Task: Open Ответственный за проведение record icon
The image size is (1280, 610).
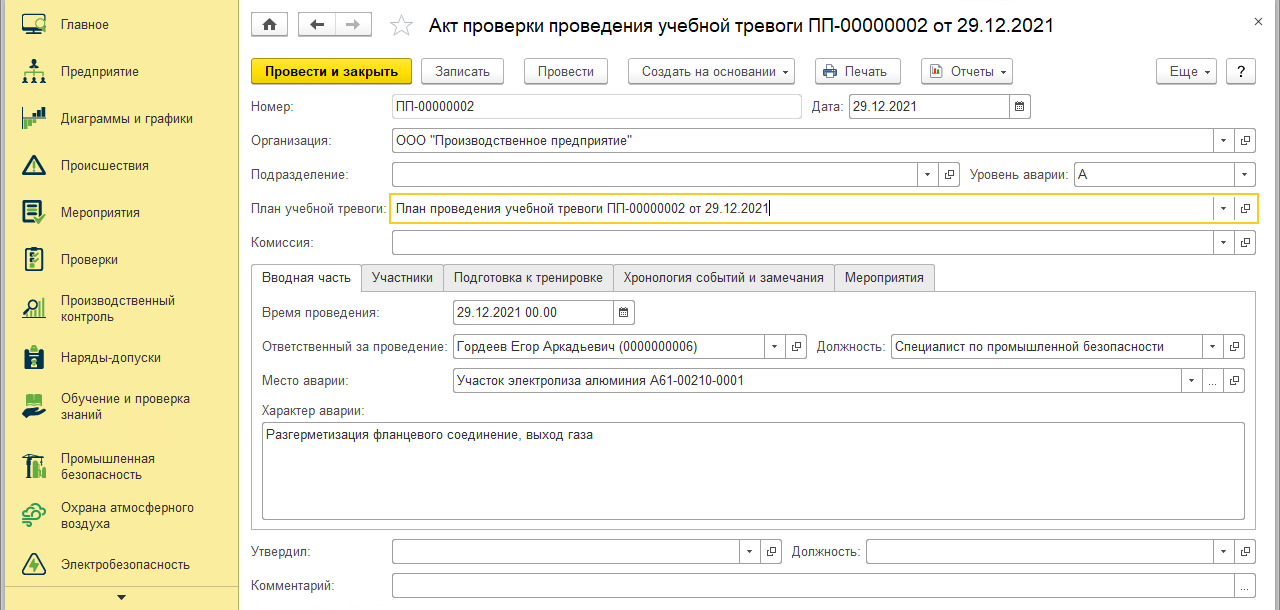Action: click(797, 347)
